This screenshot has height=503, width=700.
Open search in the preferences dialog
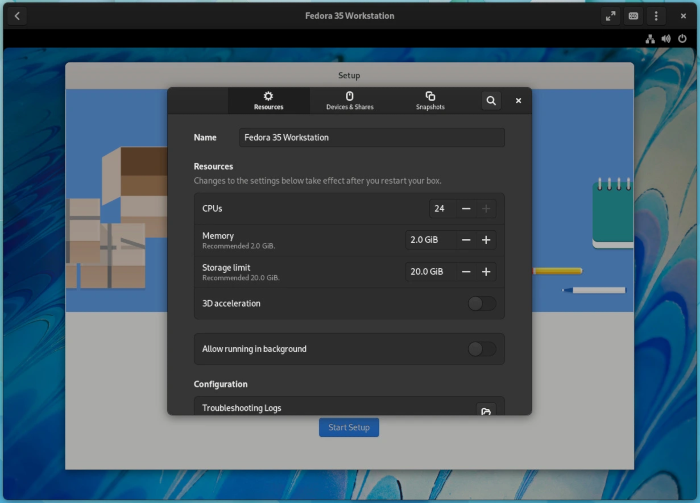490,101
